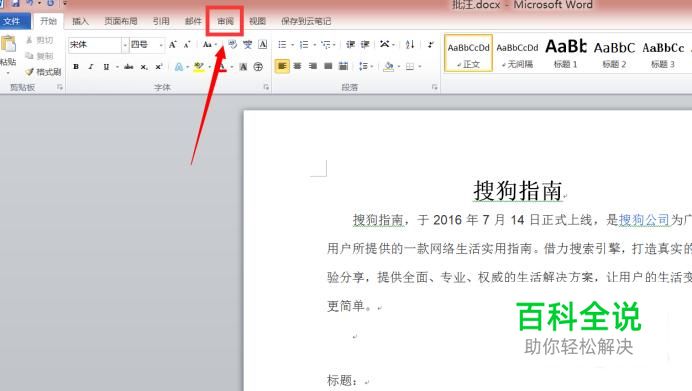692x391 pixels.
Task: Open the font size dropdown (四号)
Action: [161, 45]
